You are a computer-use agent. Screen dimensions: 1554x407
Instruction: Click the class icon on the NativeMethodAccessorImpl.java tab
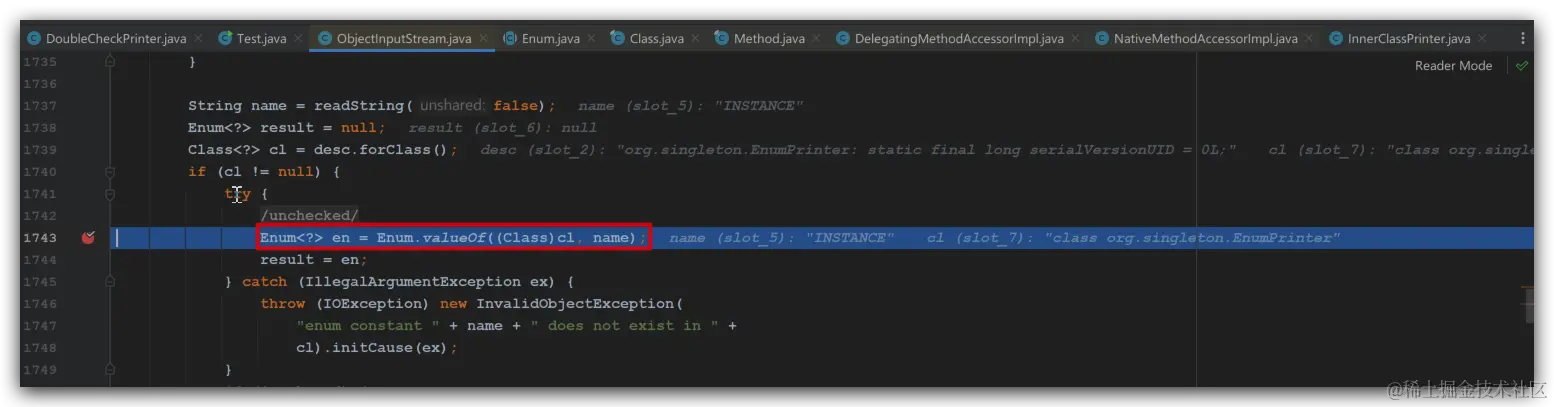[x=1101, y=39]
